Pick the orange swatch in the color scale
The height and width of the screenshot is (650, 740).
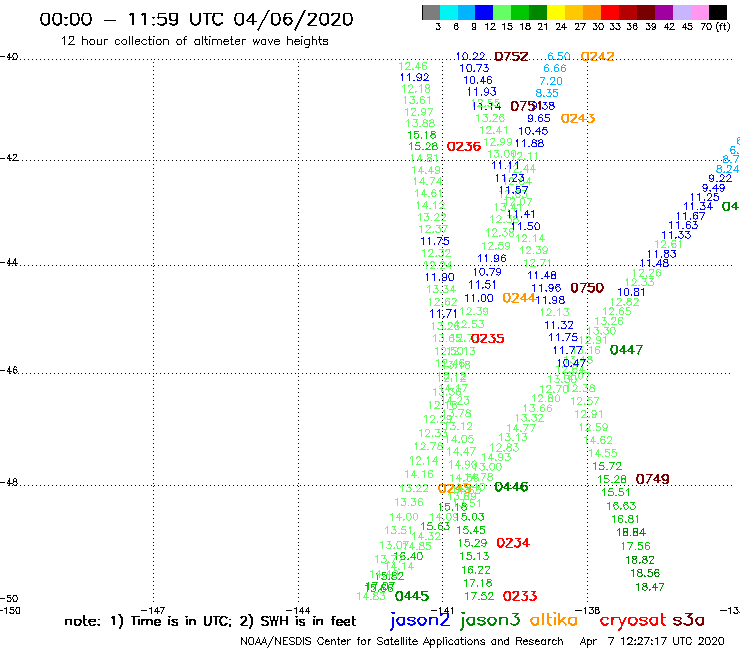click(x=592, y=12)
